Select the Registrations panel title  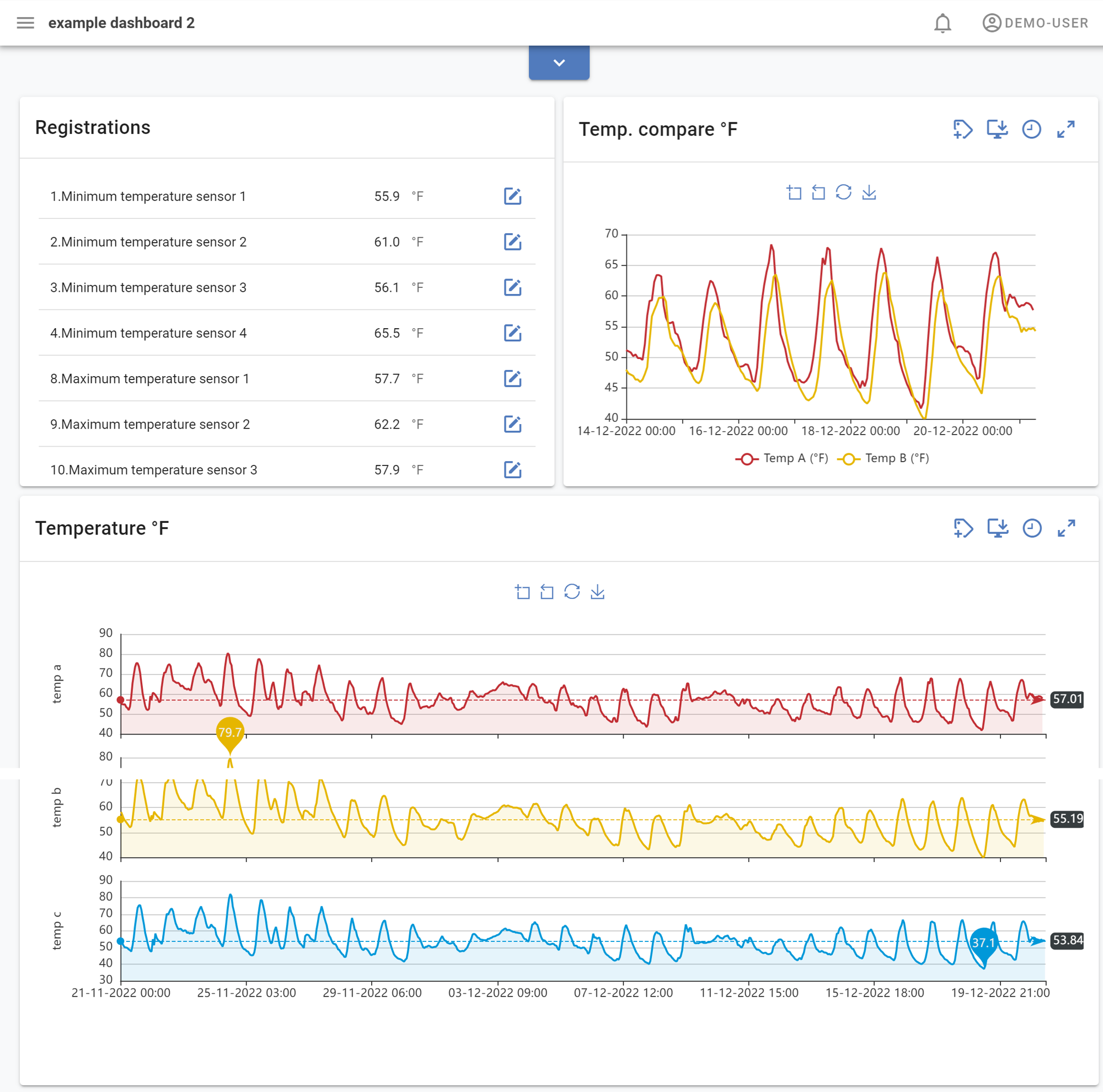pyautogui.click(x=93, y=127)
